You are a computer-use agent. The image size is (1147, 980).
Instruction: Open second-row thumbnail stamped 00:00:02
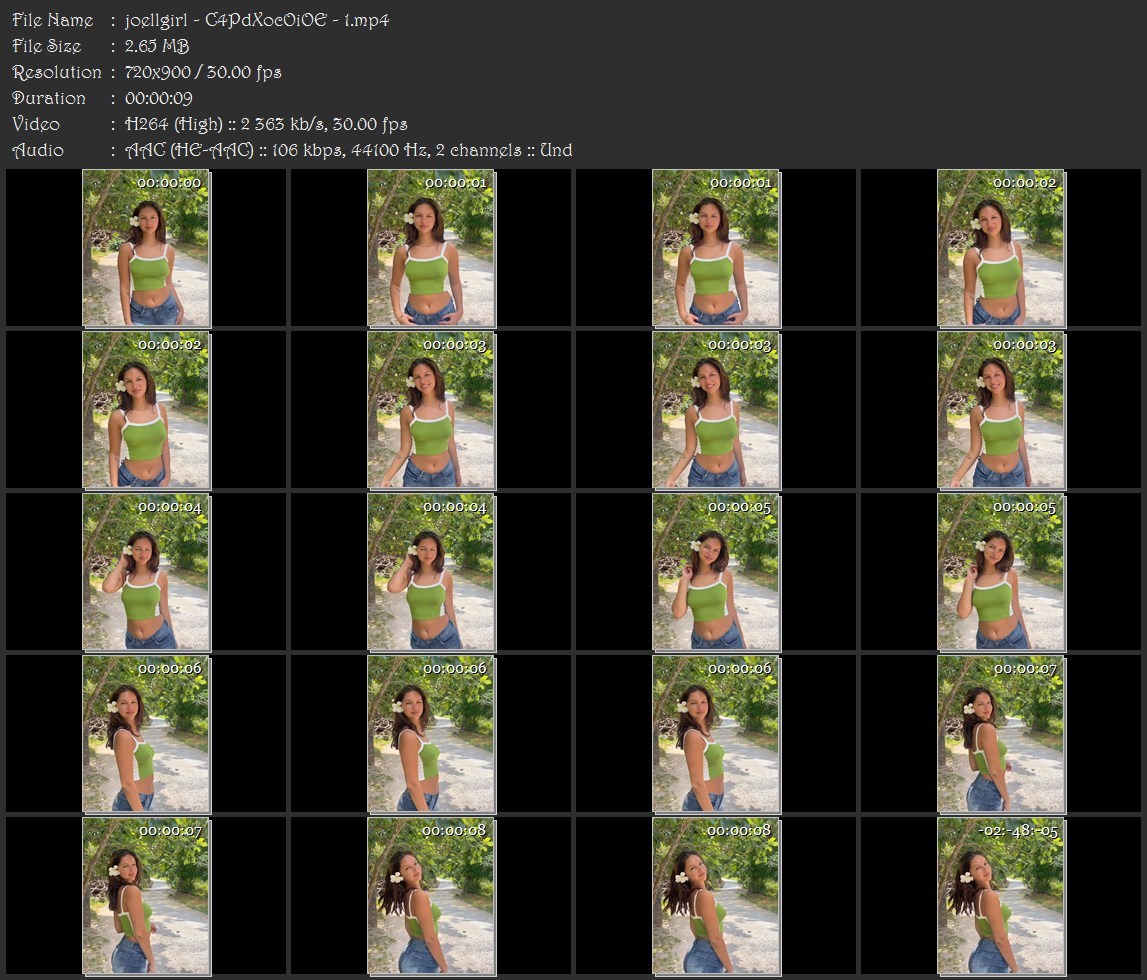146,410
